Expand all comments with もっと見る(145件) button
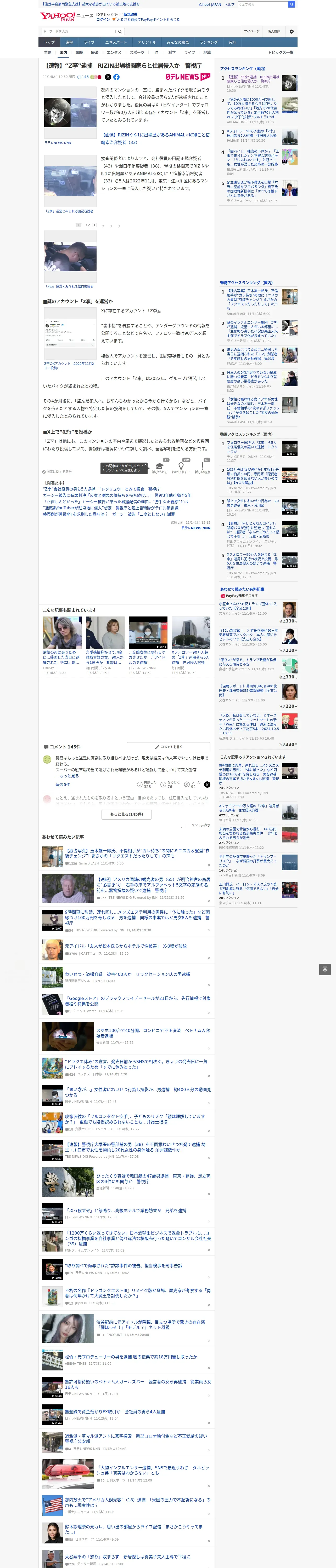 click(x=127, y=814)
